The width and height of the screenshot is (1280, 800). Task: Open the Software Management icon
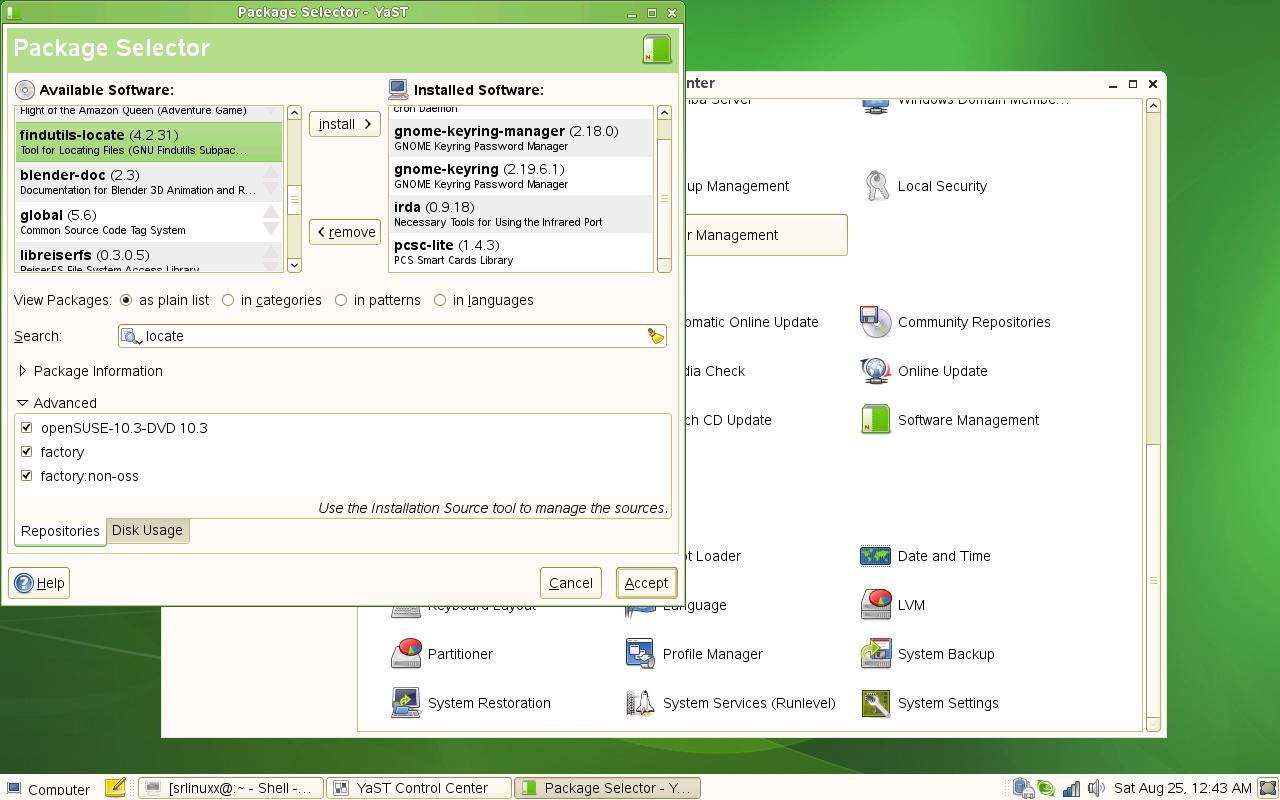point(876,420)
